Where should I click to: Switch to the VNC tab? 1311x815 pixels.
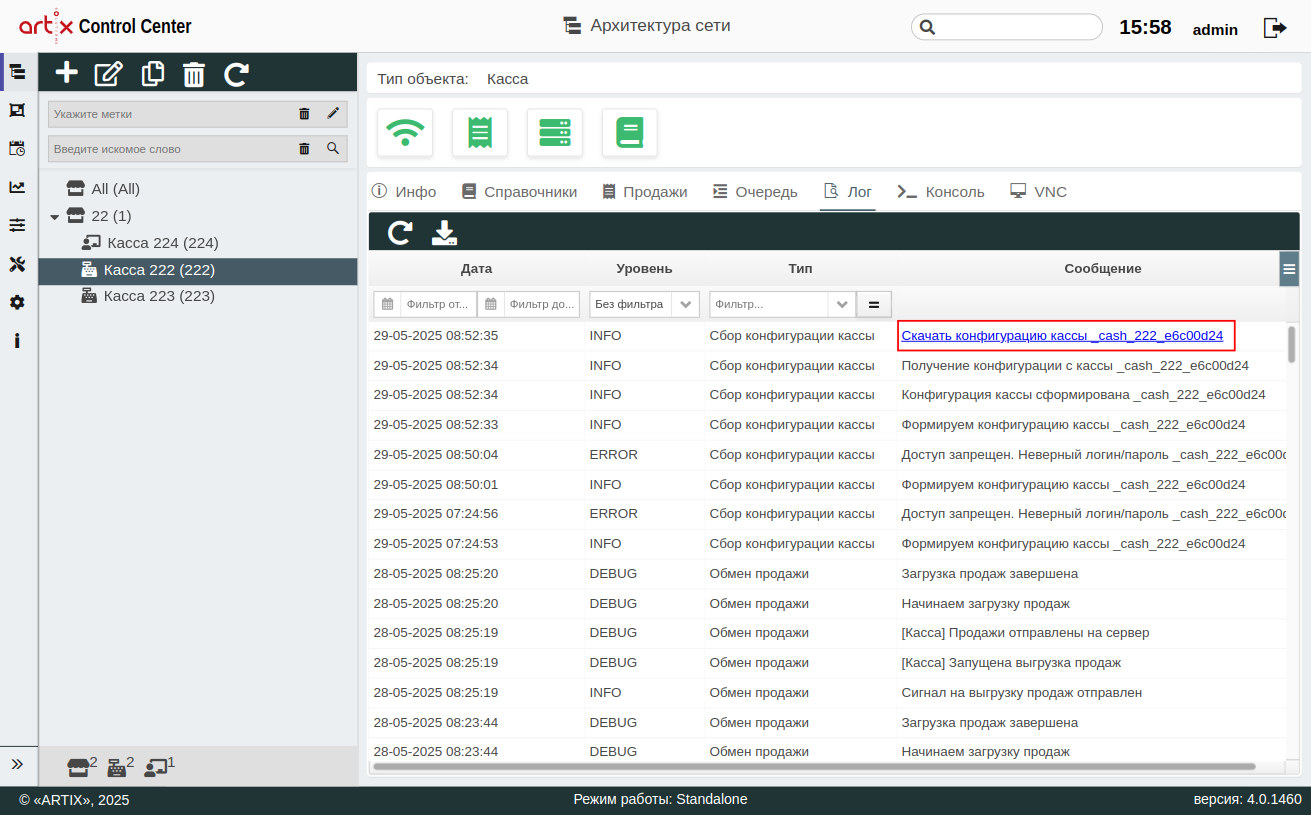coord(1038,192)
